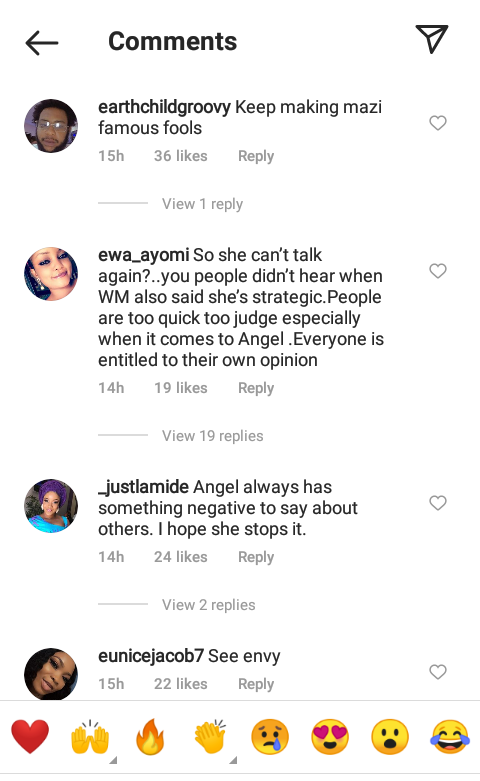Reply to ewa_ayomi's comment
This screenshot has height=781, width=480.
click(x=256, y=388)
